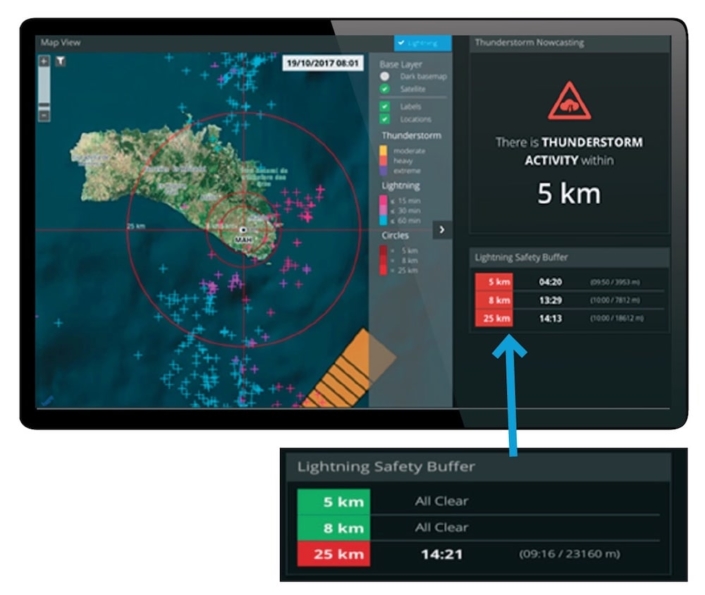Viewport: 705px width, 595px height.
Task: Adjust the map zoom slider bar
Action: coord(44,89)
